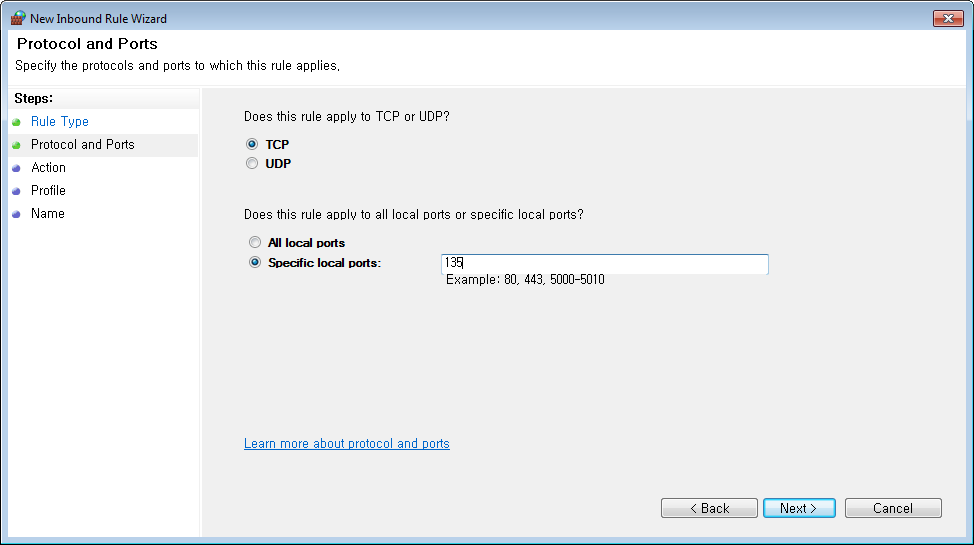The image size is (974, 545).
Task: Select the UDP radio button
Action: pyautogui.click(x=252, y=163)
